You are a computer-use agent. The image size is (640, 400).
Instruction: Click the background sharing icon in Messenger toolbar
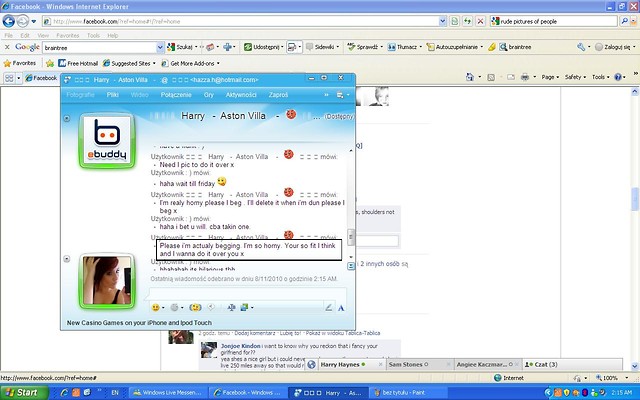click(244, 307)
